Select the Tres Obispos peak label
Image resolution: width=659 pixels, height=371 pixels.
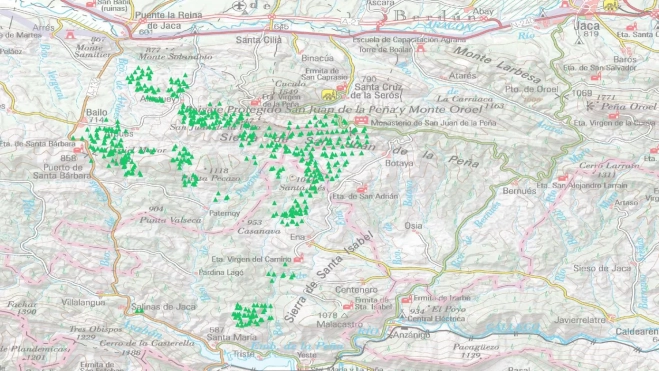[95, 329]
